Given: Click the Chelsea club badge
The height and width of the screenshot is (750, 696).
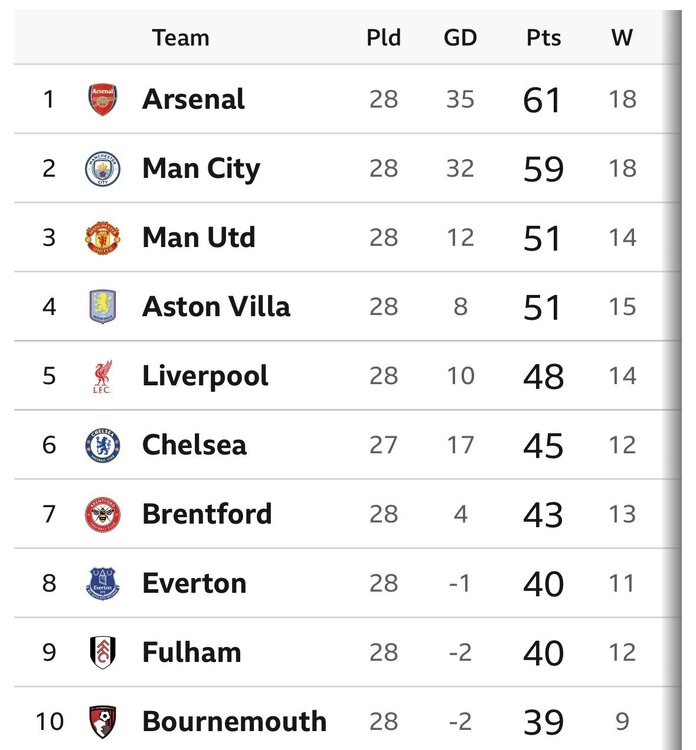Looking at the screenshot, I should [102, 445].
